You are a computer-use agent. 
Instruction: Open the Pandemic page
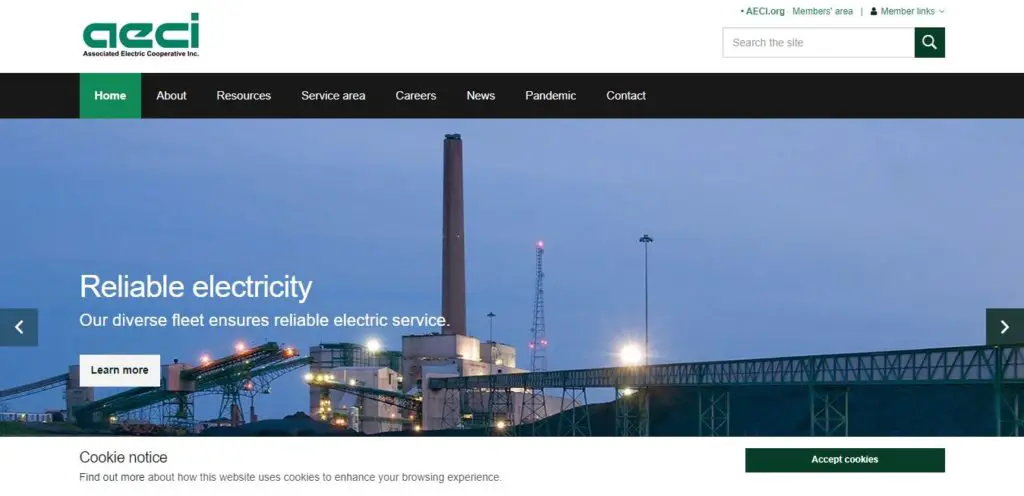coord(551,95)
